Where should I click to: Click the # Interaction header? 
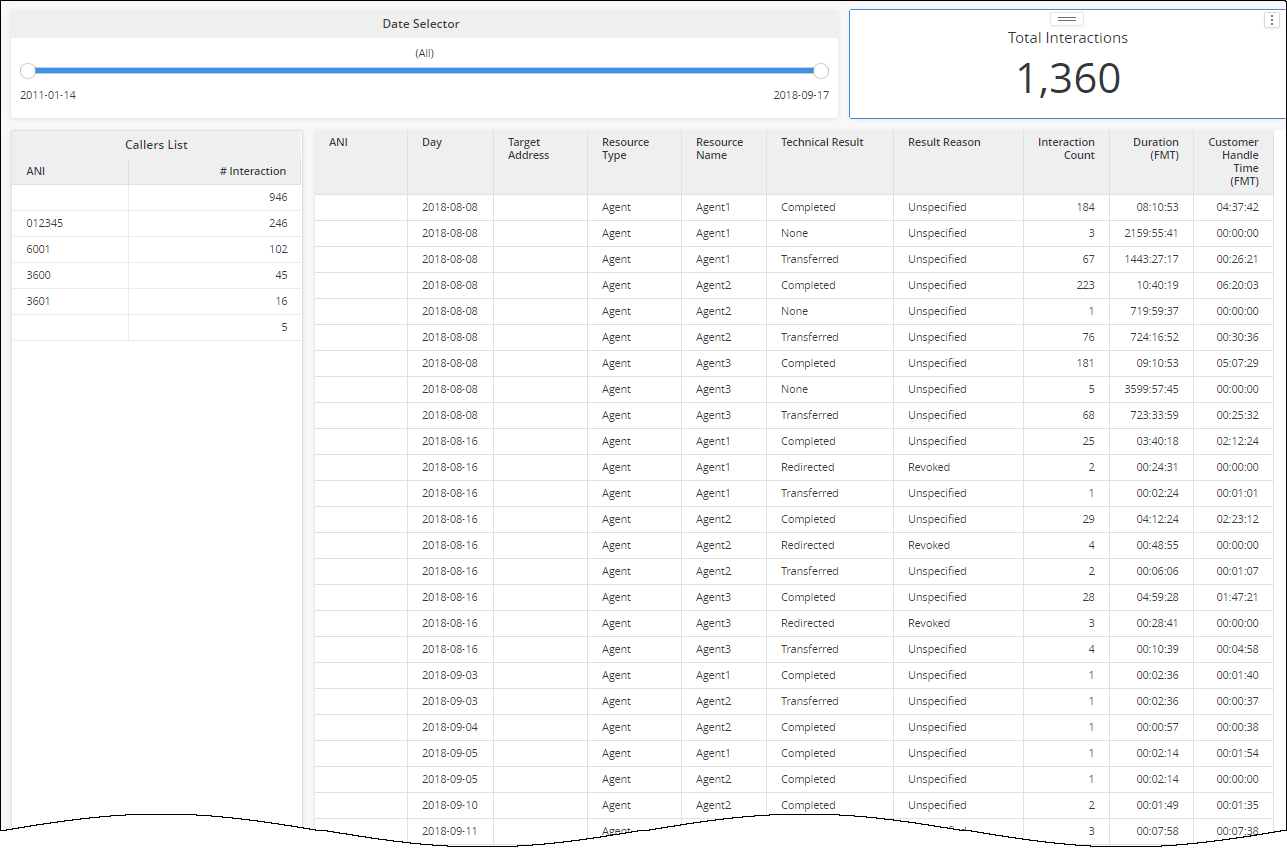pyautogui.click(x=253, y=171)
